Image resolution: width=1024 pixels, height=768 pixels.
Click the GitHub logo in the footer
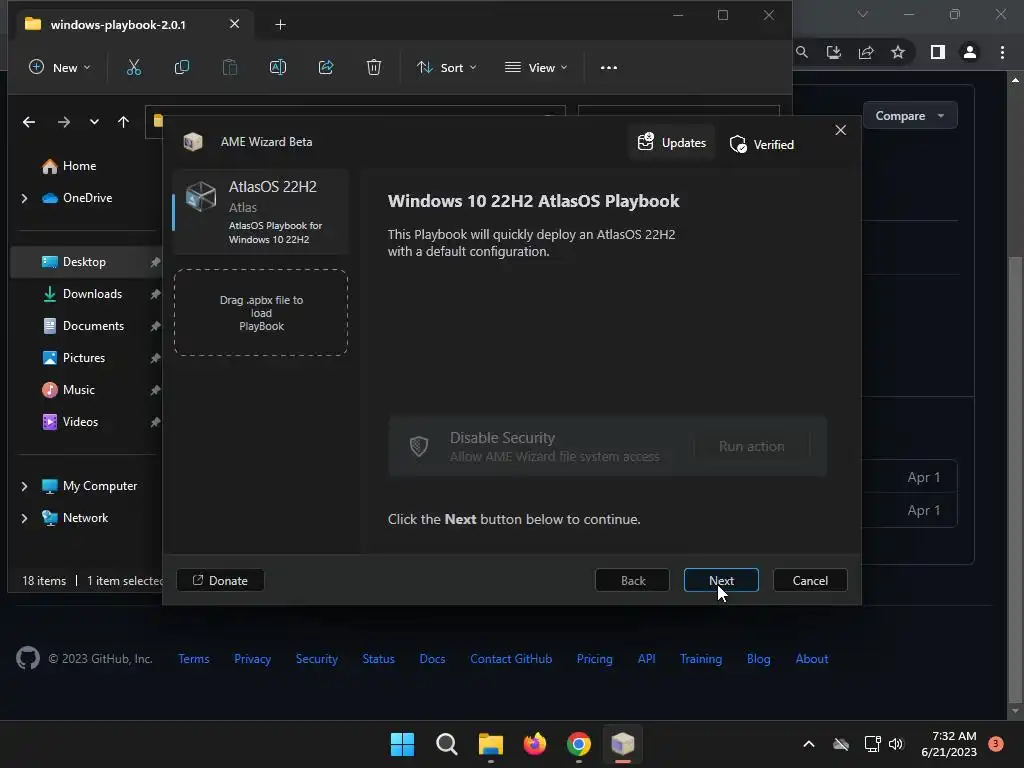28,658
